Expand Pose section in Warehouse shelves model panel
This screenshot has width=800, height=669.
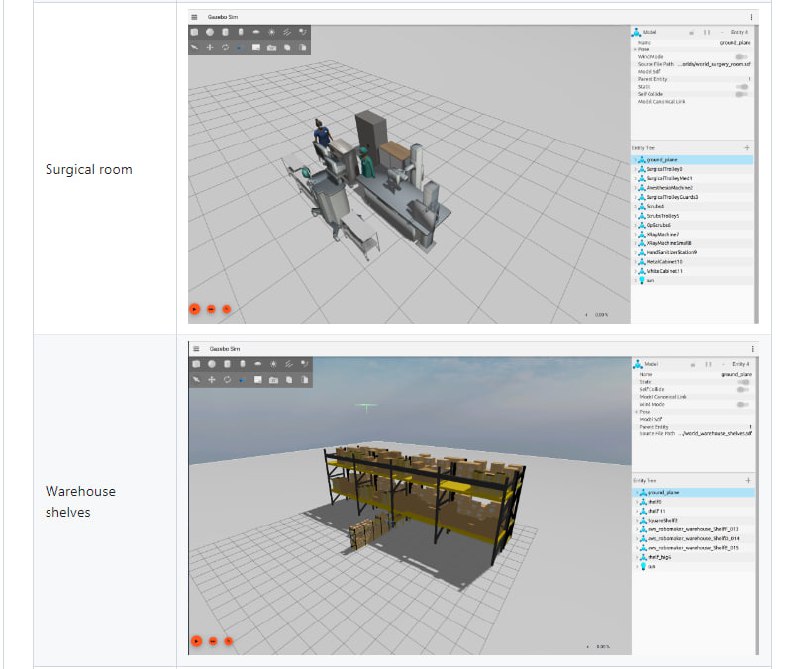(x=636, y=411)
